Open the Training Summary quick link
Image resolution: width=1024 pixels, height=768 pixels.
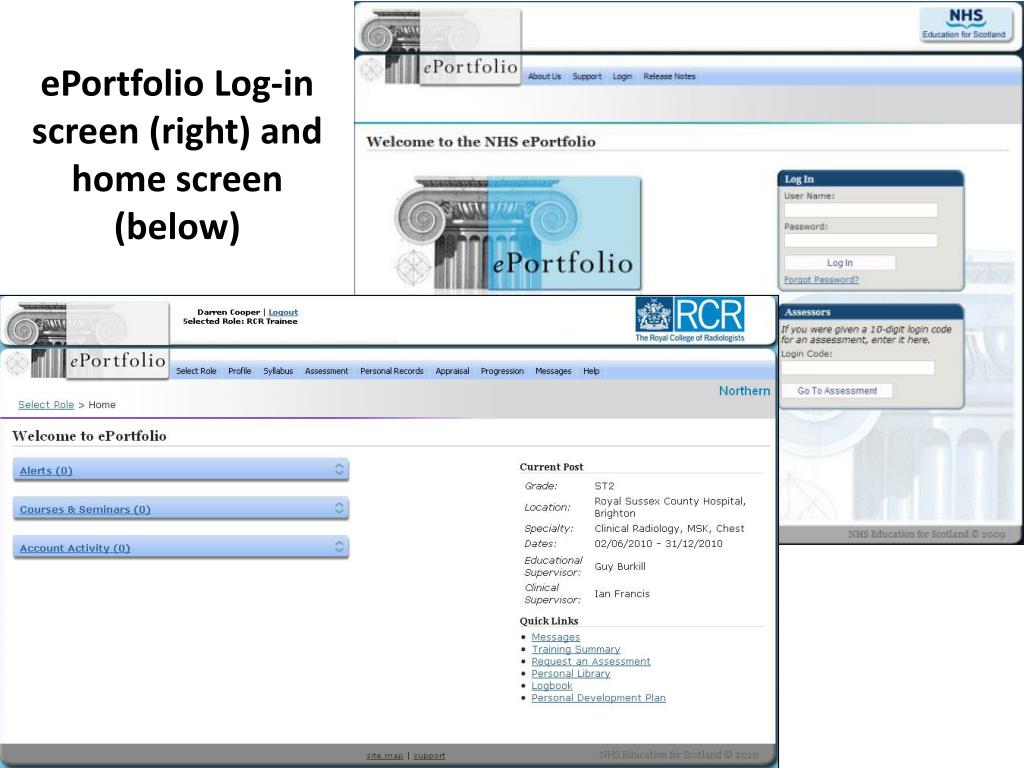point(576,649)
